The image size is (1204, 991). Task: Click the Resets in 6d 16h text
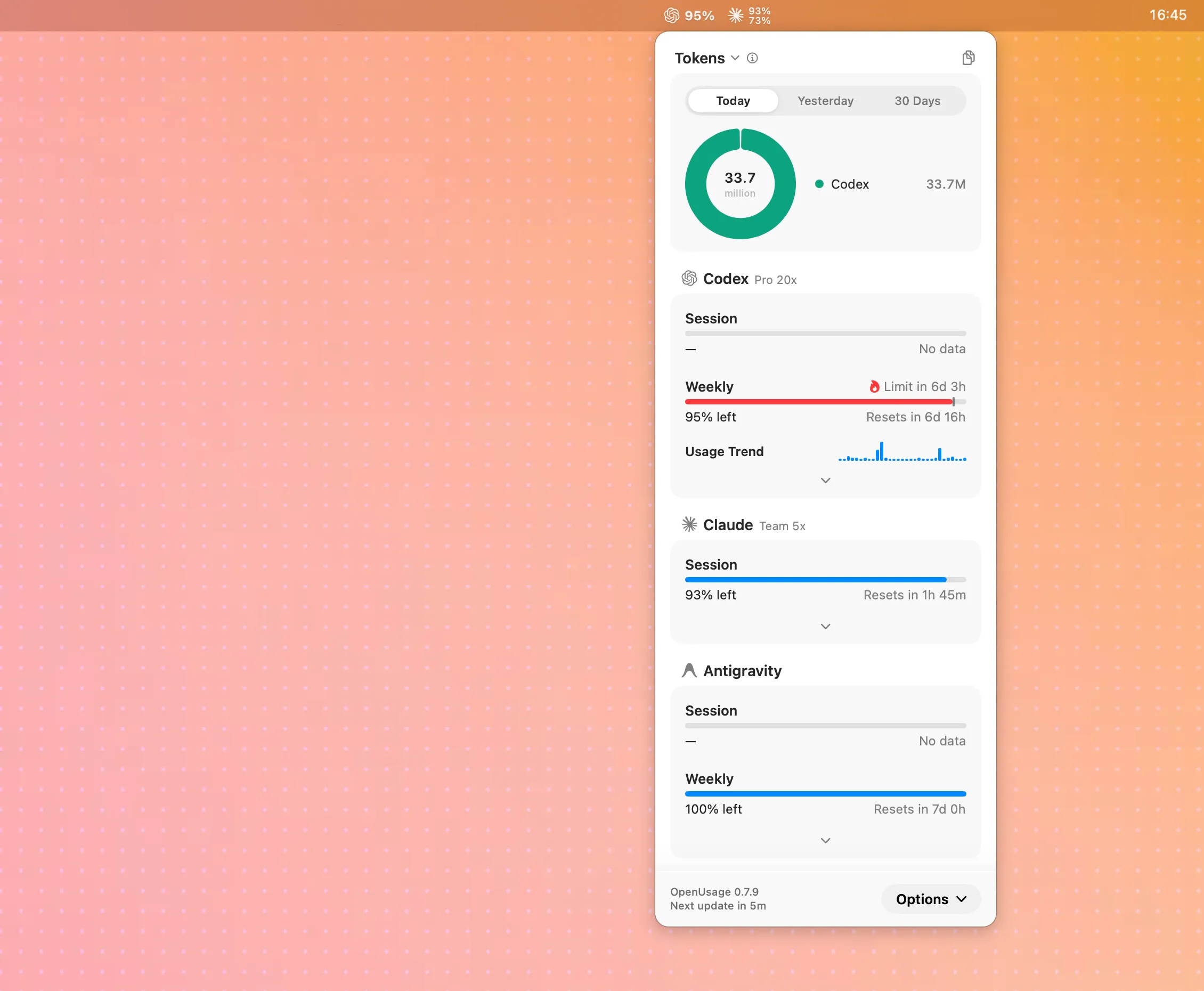(x=915, y=417)
